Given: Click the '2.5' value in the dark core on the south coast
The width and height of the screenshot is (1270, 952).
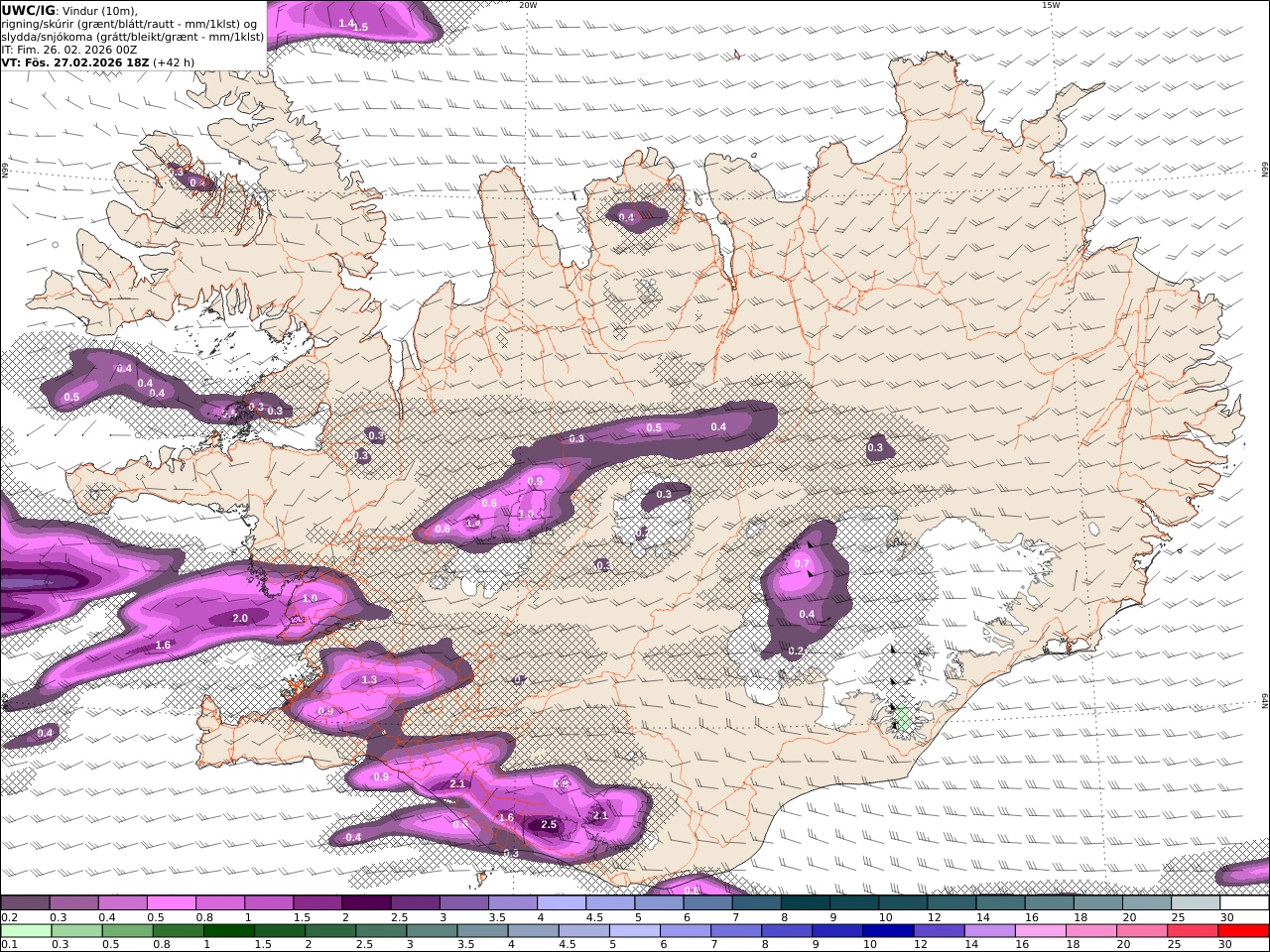Looking at the screenshot, I should 548,824.
